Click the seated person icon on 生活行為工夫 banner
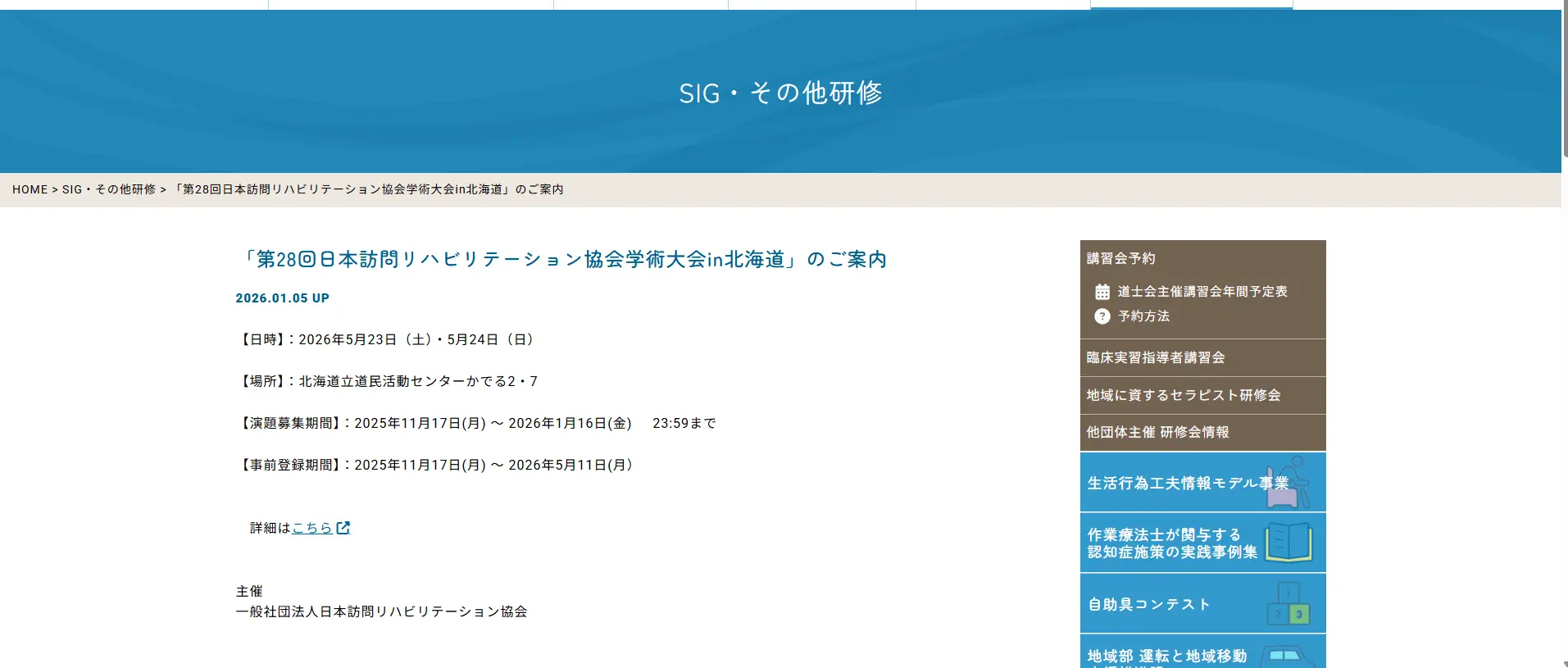The height and width of the screenshot is (668, 1568). click(x=1288, y=482)
